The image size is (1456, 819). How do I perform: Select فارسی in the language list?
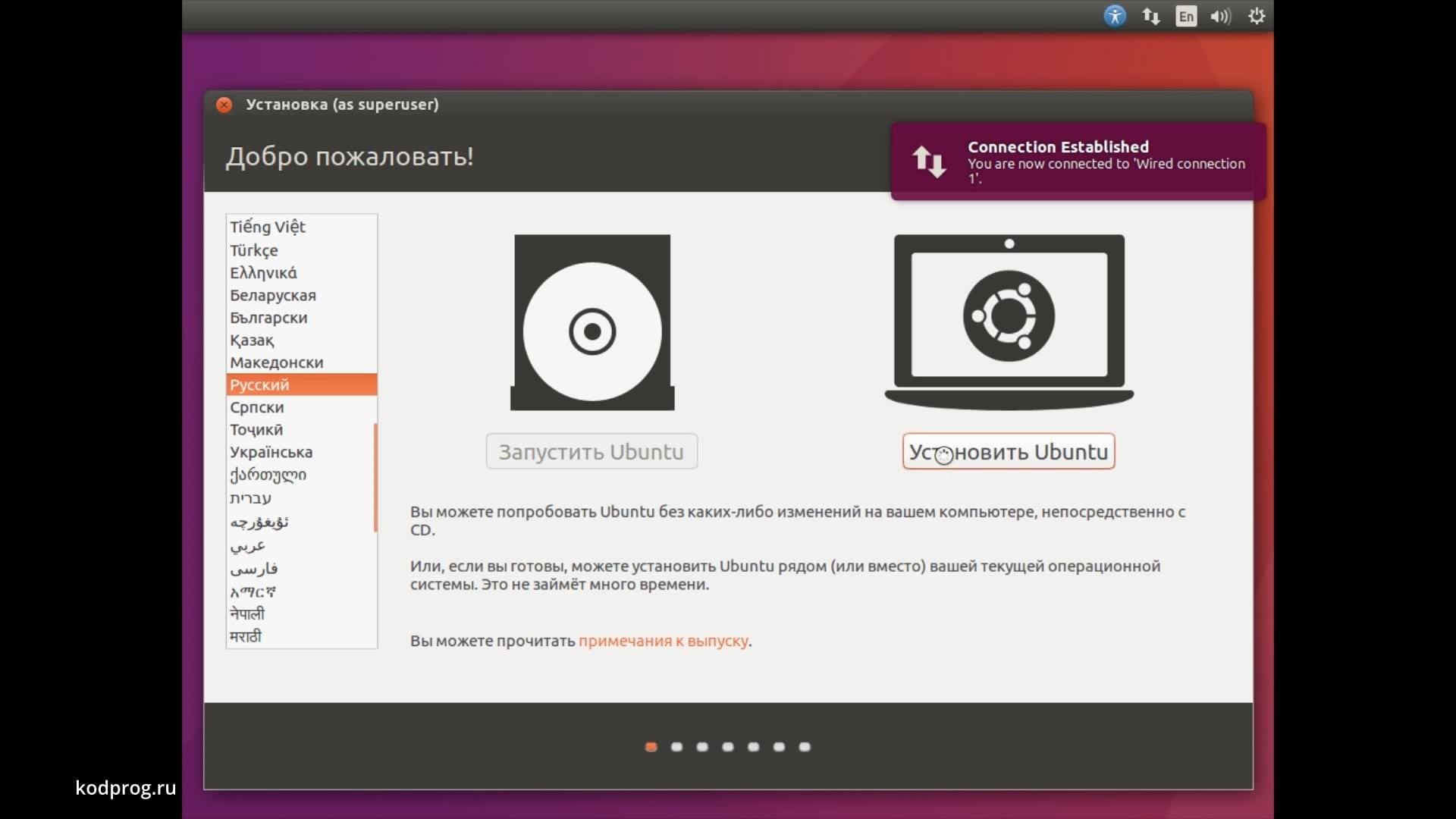coord(302,569)
